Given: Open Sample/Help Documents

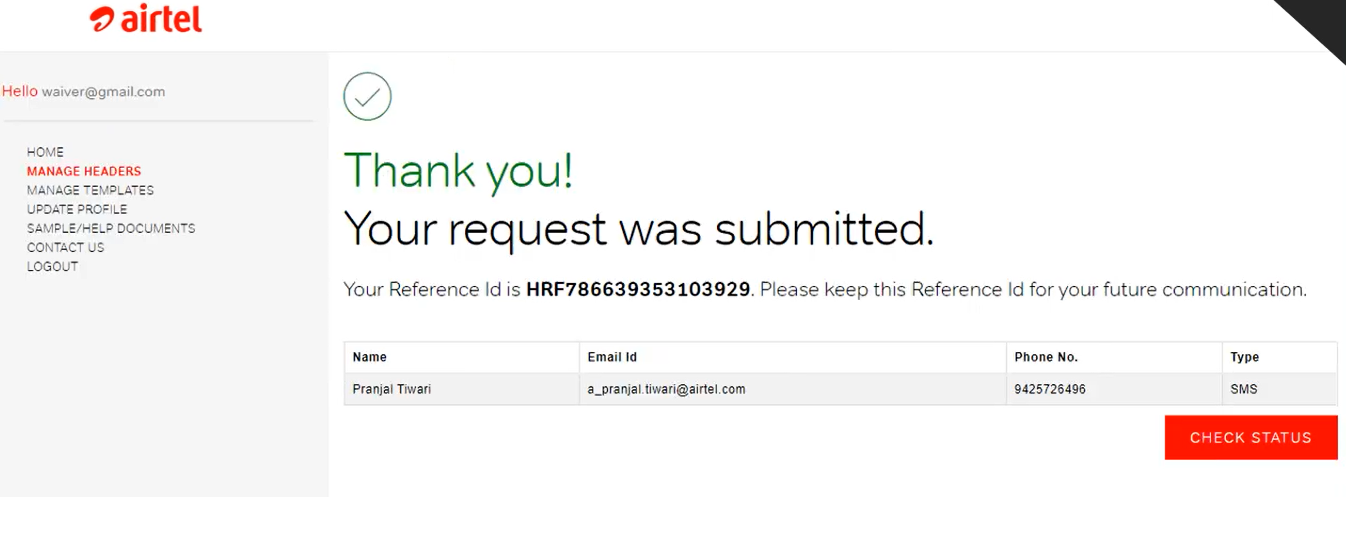Looking at the screenshot, I should click(111, 228).
